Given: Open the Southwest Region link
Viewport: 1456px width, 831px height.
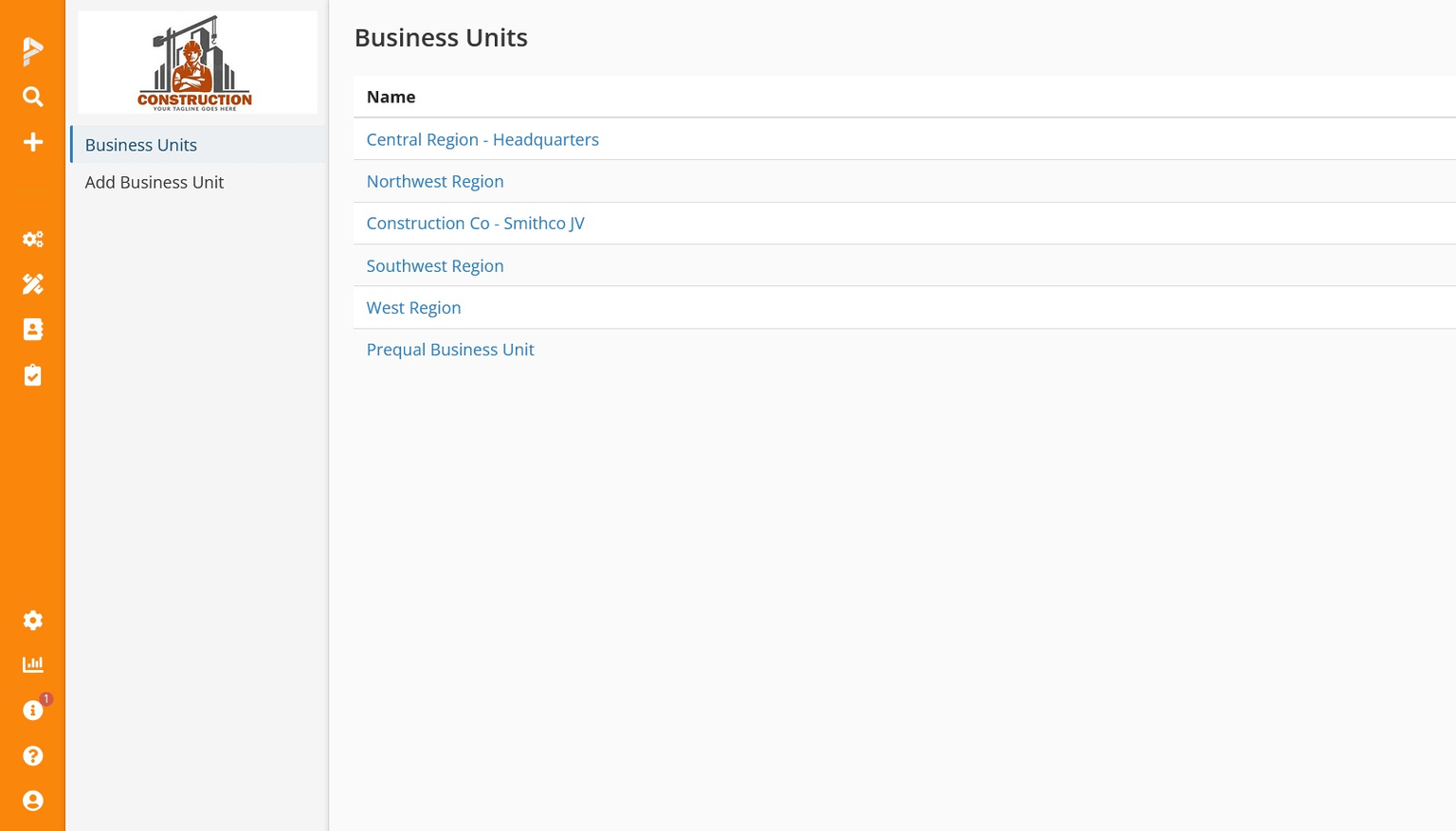Looking at the screenshot, I should 435,265.
